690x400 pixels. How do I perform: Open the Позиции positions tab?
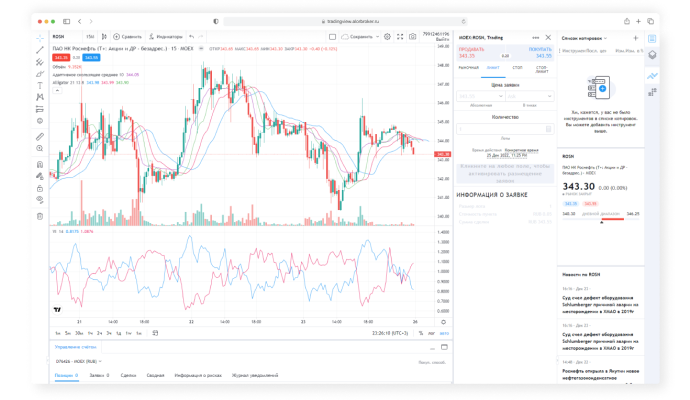click(x=66, y=375)
